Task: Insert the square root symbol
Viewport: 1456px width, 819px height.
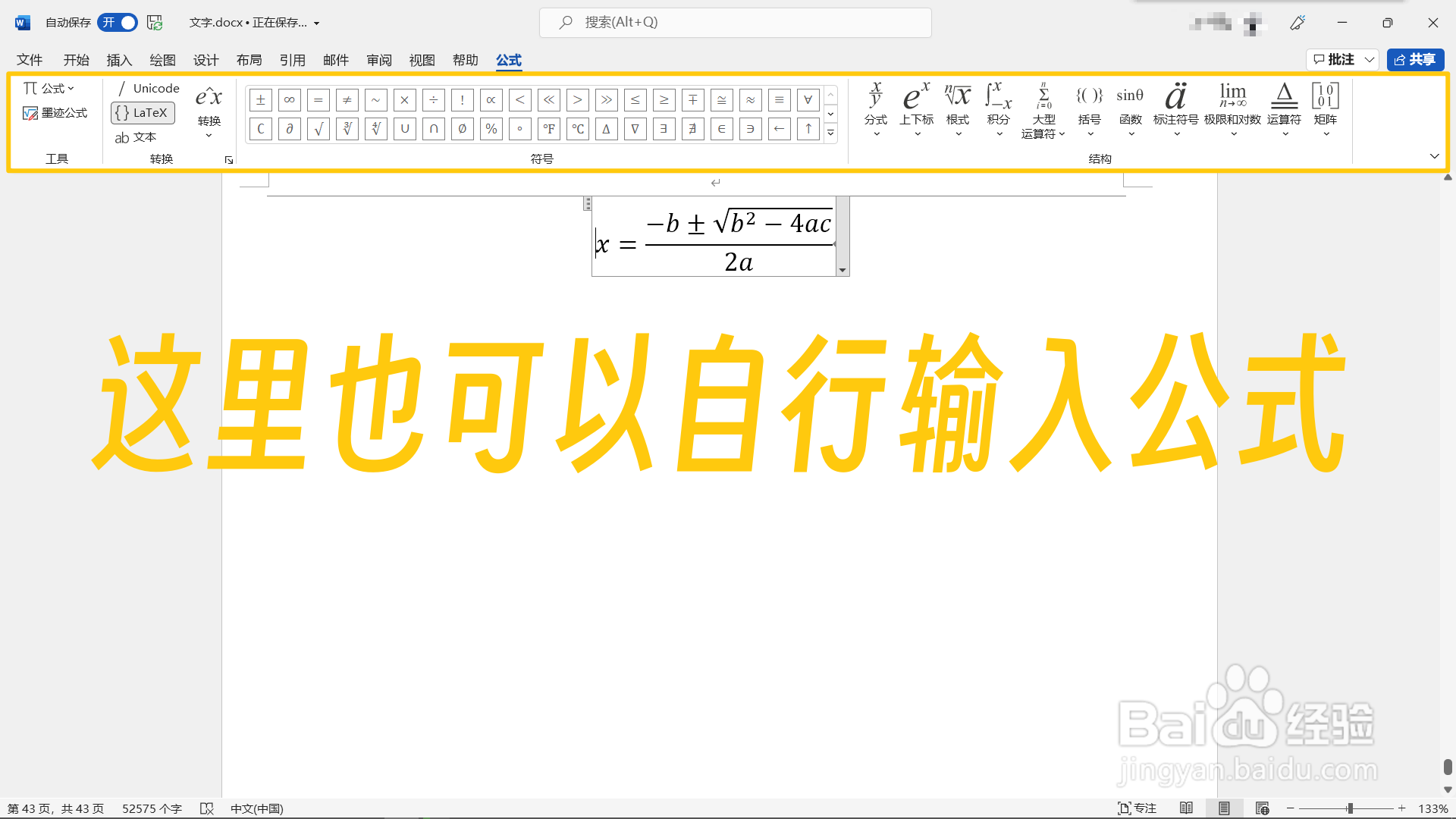Action: [x=318, y=129]
